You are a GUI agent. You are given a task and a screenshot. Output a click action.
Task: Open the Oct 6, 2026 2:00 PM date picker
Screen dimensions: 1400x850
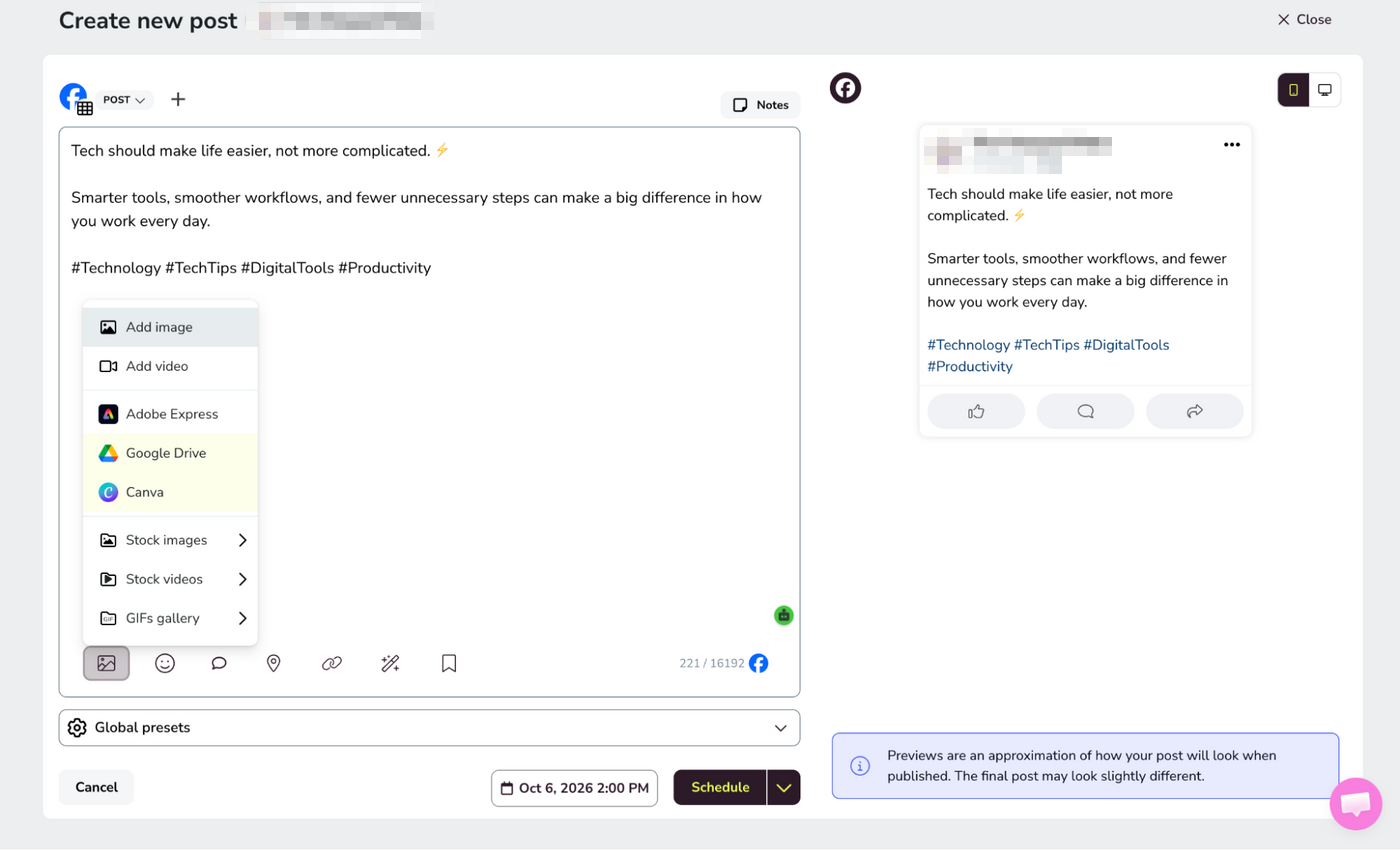[x=574, y=788]
